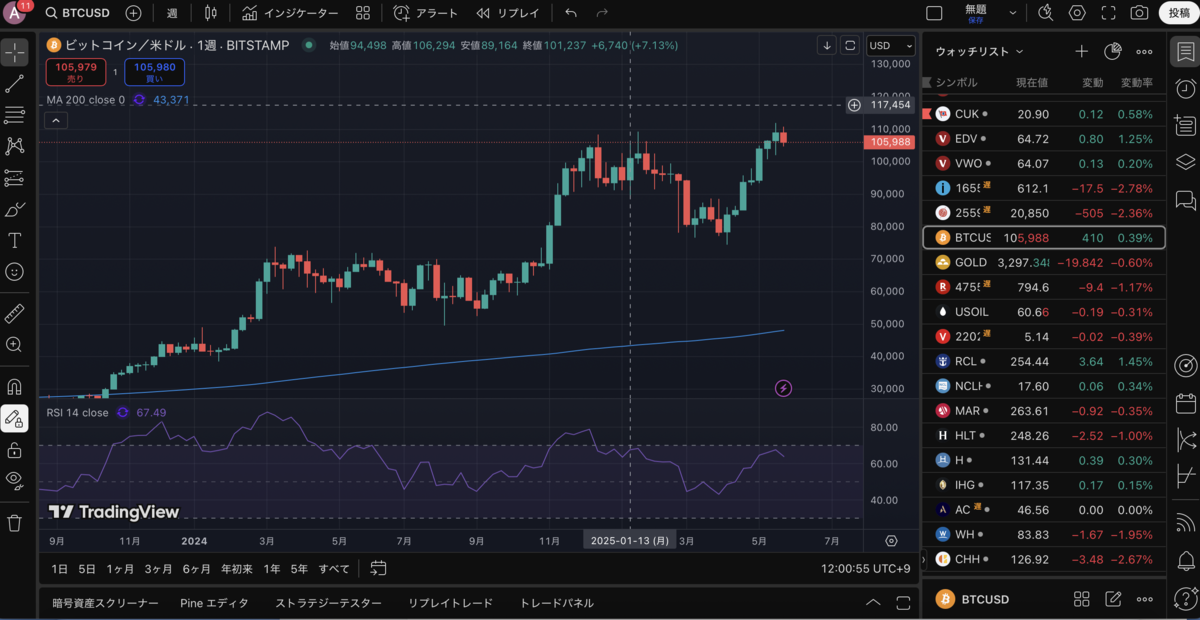Screen dimensions: 1200x620
Task: Open the alert creation button
Action: click(x=425, y=13)
